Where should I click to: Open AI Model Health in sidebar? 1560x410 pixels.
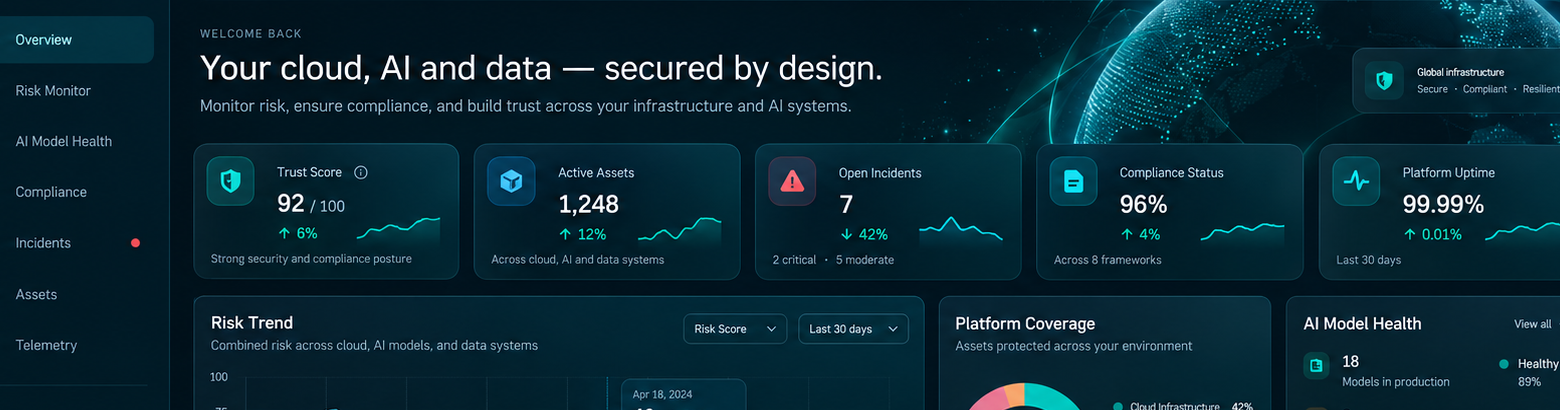(63, 142)
